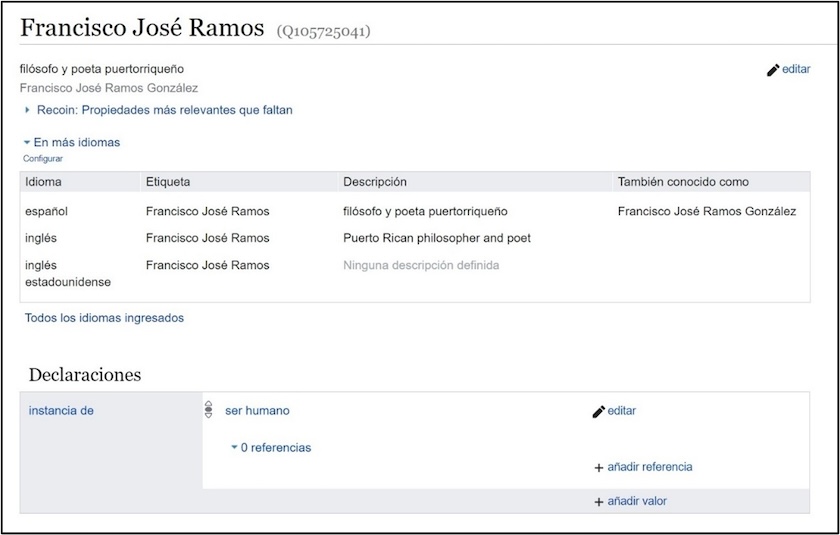Viewport: 840px width, 535px height.
Task: Open the 'ser humano' item link
Action: pos(257,410)
